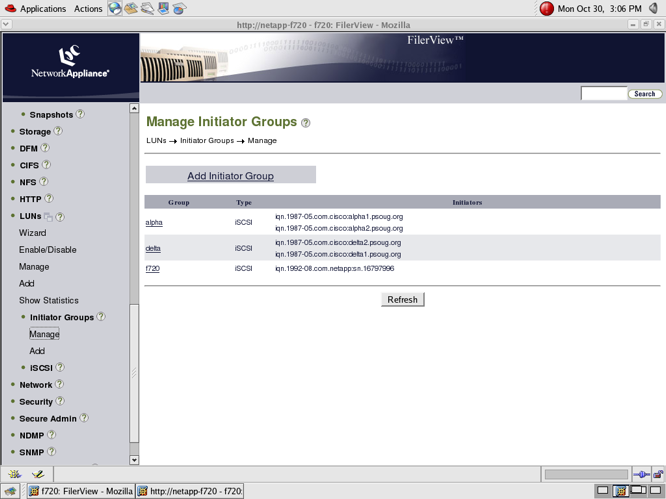Open help icon next to DFM
This screenshot has height=499, width=666.
(45, 148)
